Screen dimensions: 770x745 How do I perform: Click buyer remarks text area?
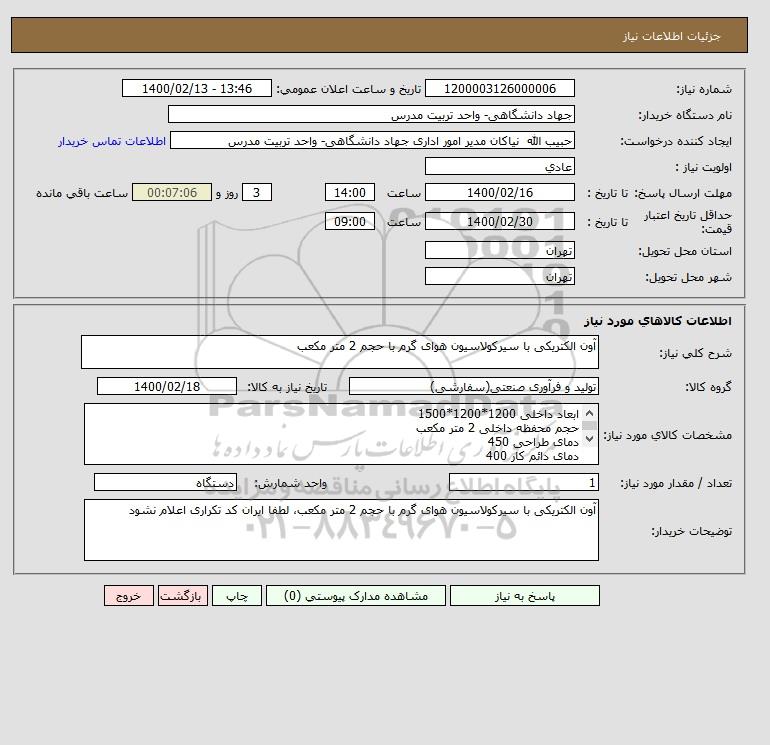pos(341,530)
